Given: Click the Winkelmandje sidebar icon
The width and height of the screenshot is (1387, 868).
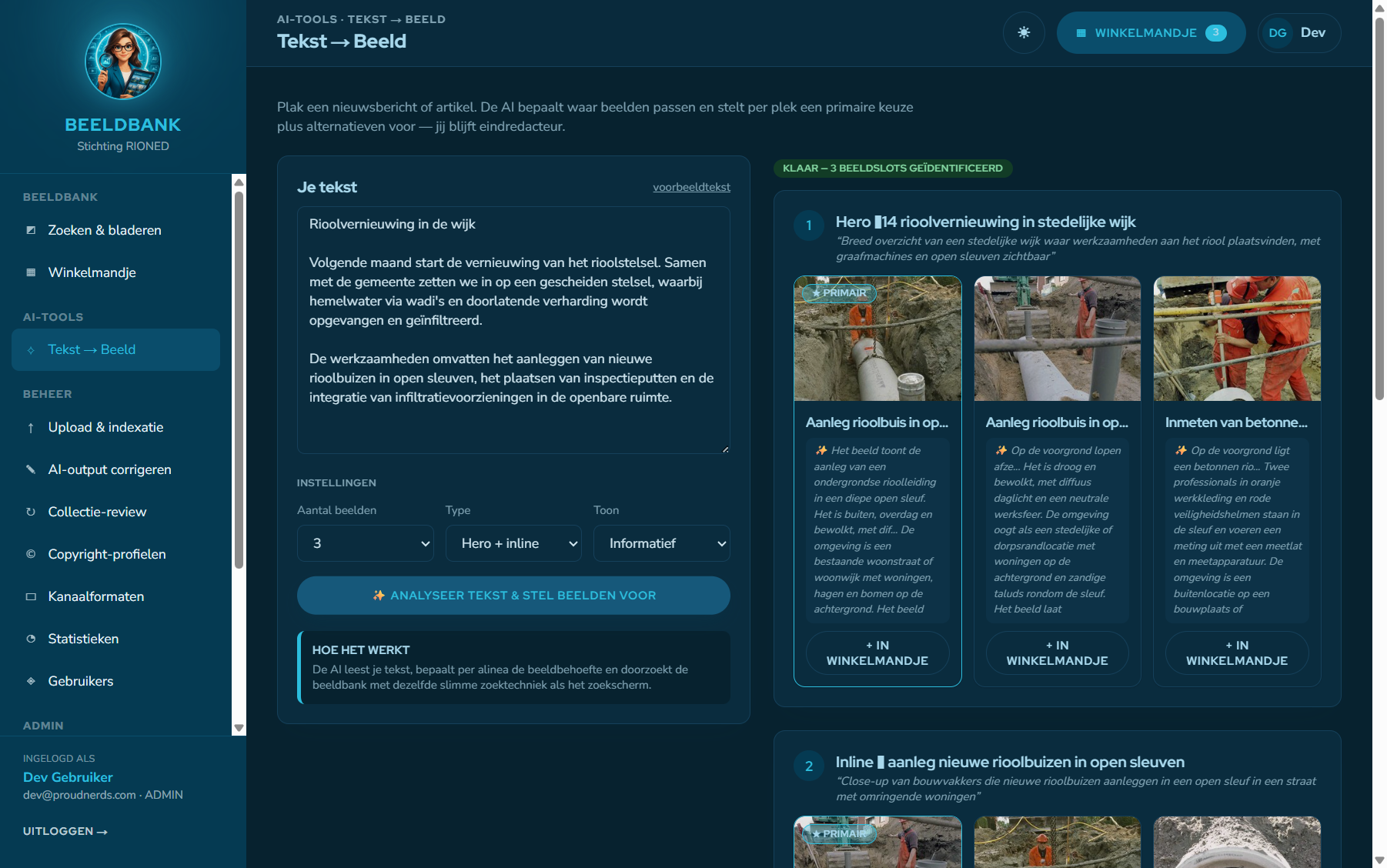Looking at the screenshot, I should 31,272.
